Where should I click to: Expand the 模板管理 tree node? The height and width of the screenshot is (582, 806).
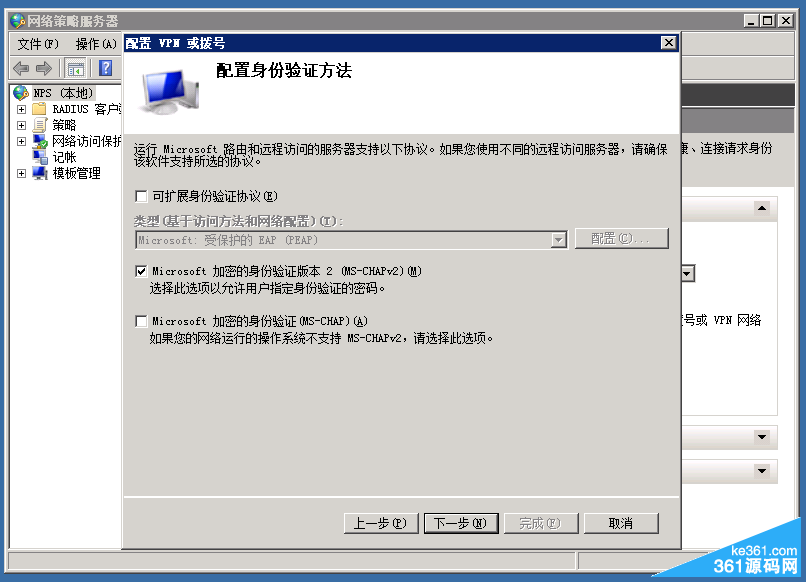[21, 173]
